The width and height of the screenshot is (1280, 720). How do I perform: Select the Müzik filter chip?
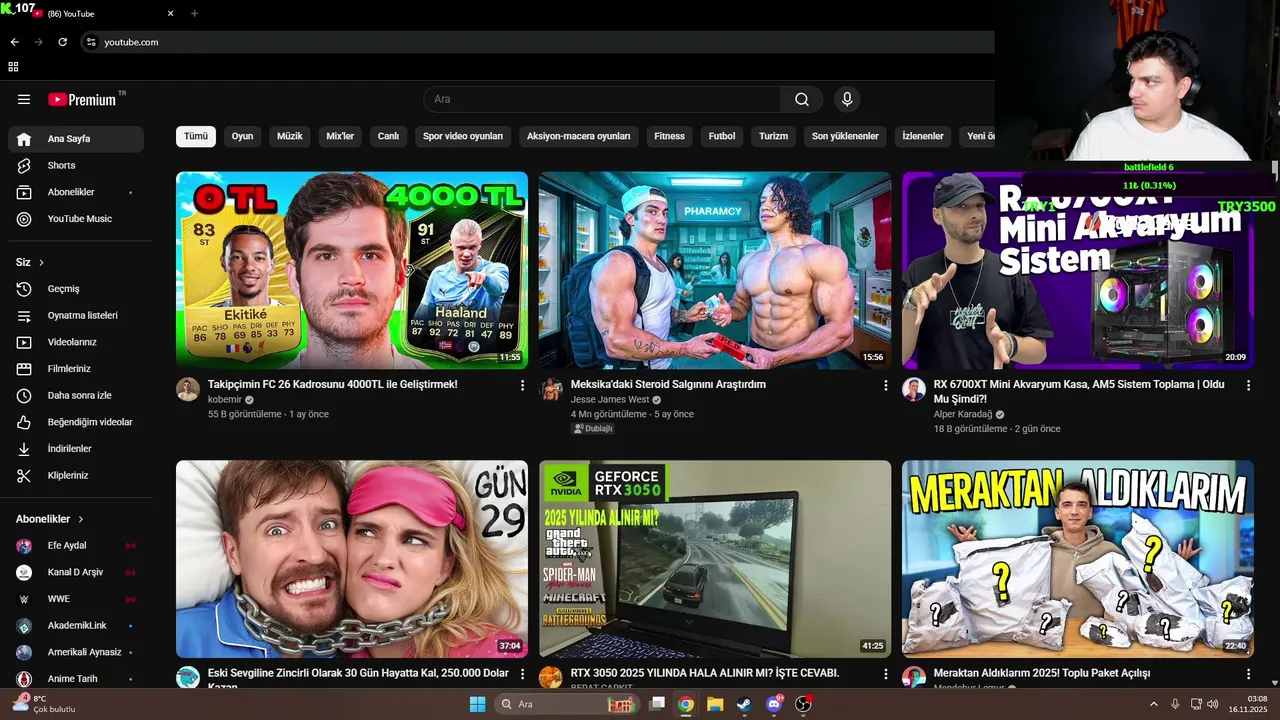[x=290, y=136]
